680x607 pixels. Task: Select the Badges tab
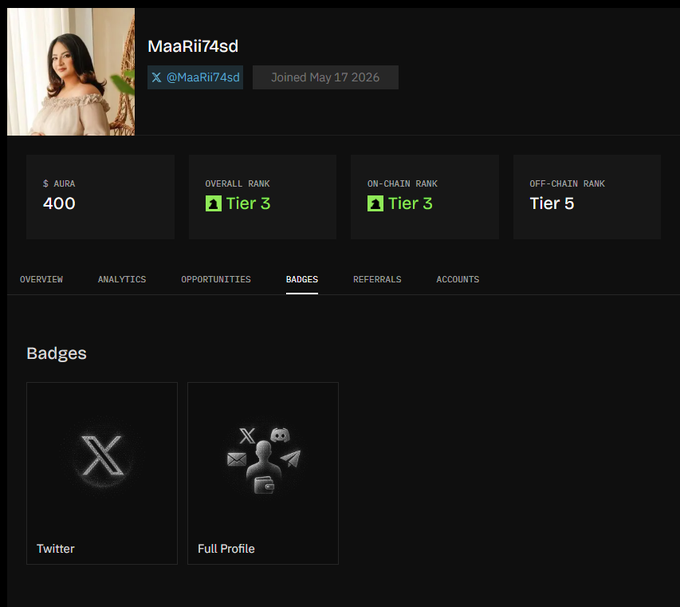(x=302, y=280)
